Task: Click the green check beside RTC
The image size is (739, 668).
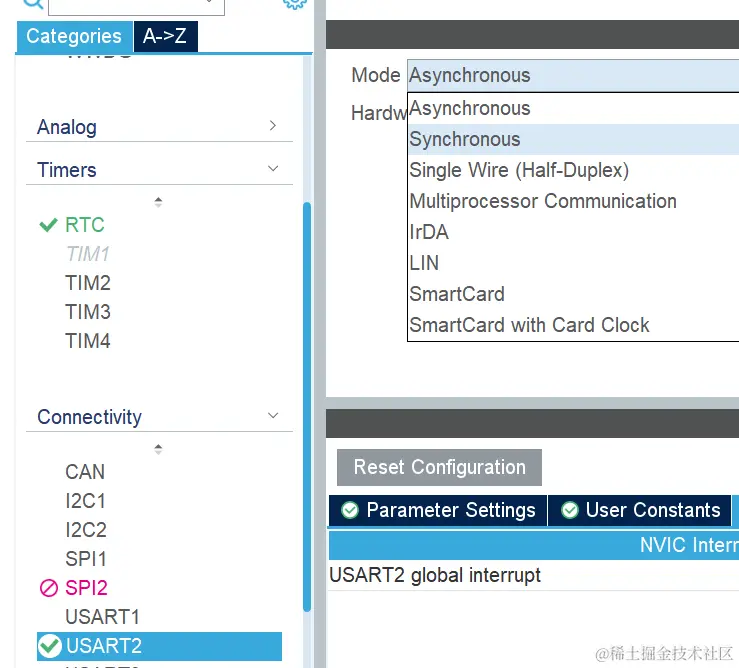Action: (x=48, y=225)
